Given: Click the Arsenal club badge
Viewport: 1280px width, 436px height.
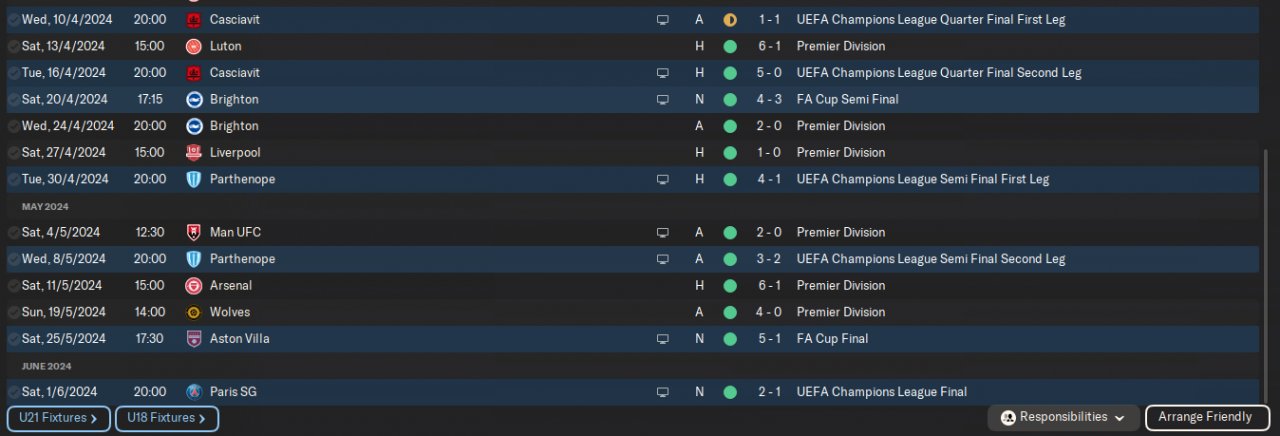Looking at the screenshot, I should click(x=194, y=286).
